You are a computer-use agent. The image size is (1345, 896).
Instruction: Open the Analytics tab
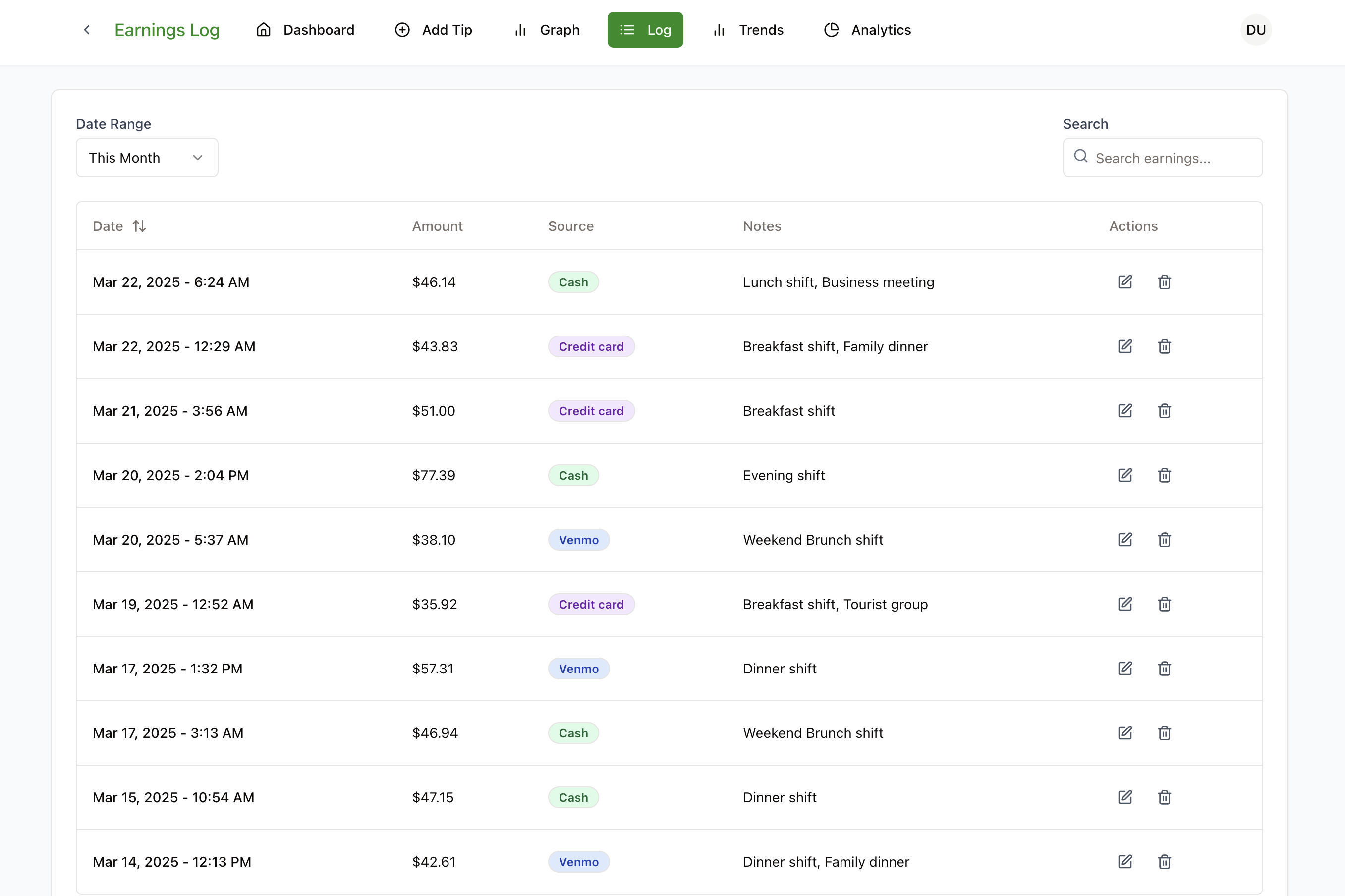867,30
